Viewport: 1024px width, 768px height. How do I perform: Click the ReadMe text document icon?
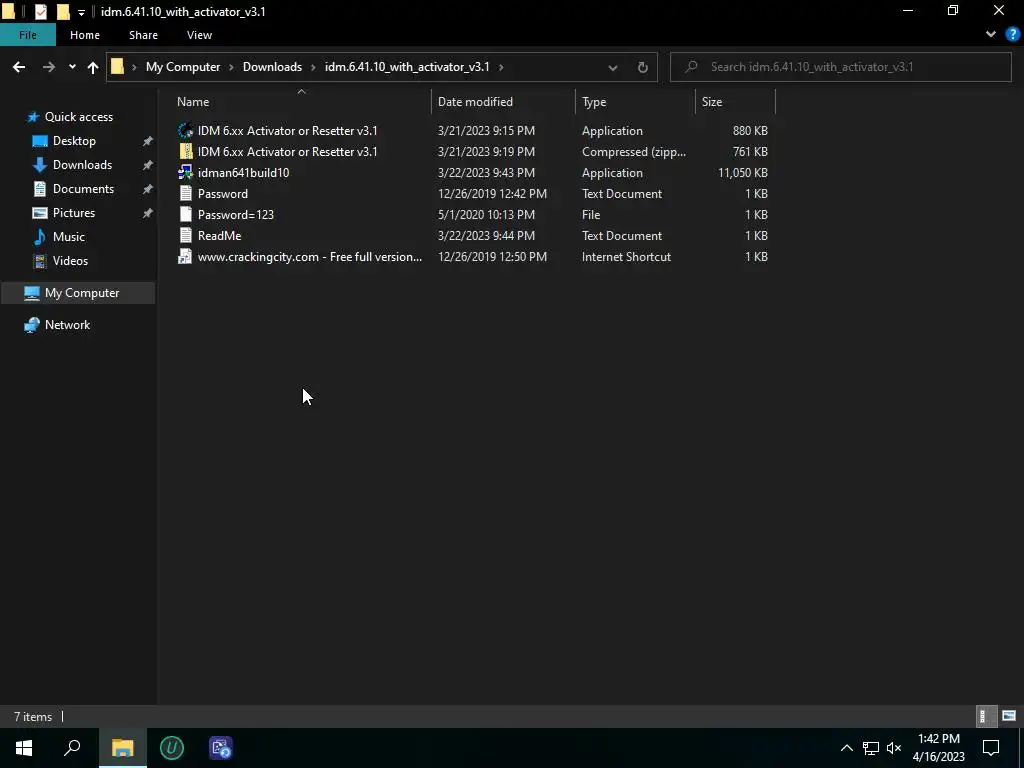[185, 235]
